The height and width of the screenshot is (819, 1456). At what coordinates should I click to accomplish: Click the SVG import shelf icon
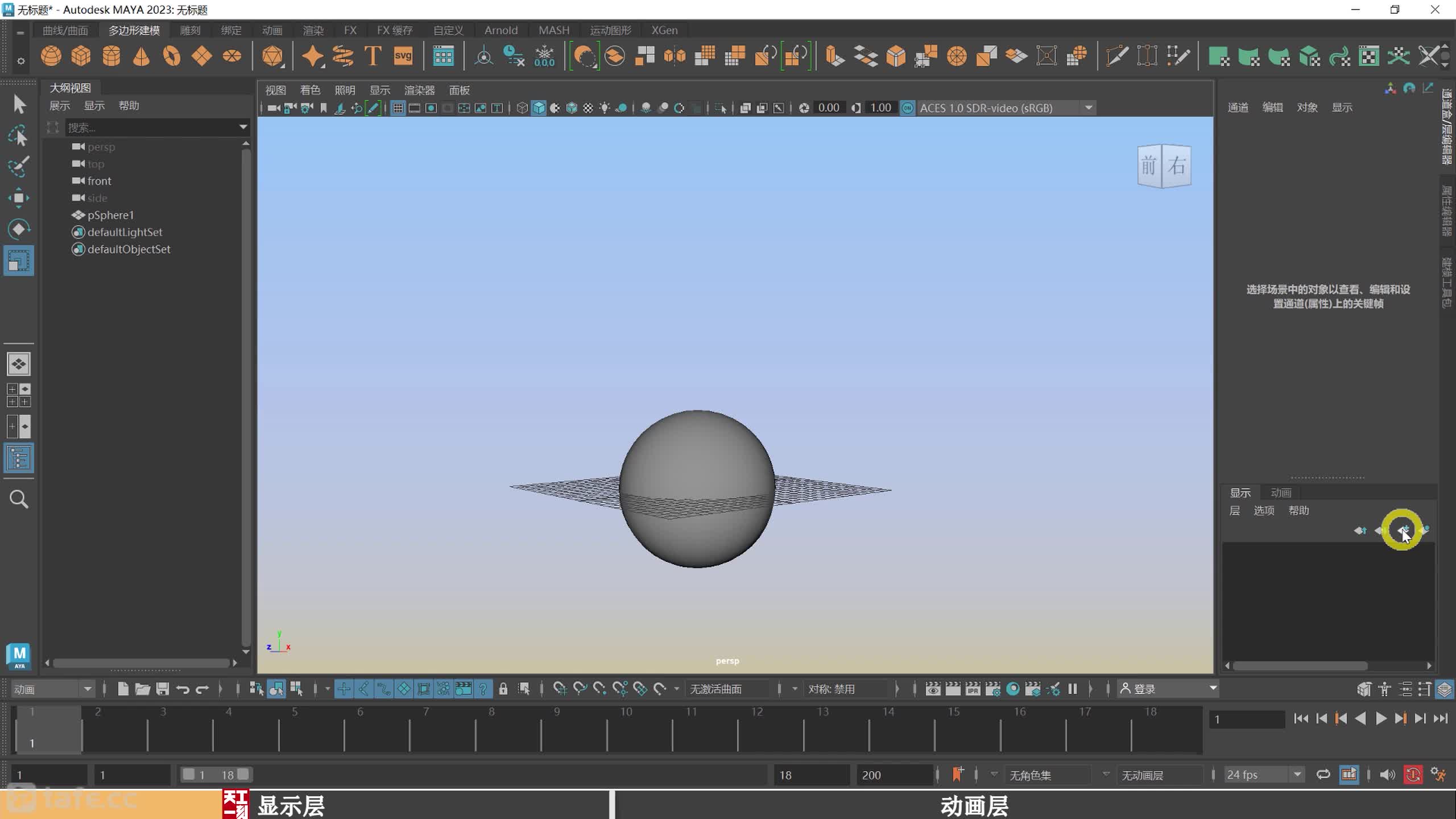point(403,56)
